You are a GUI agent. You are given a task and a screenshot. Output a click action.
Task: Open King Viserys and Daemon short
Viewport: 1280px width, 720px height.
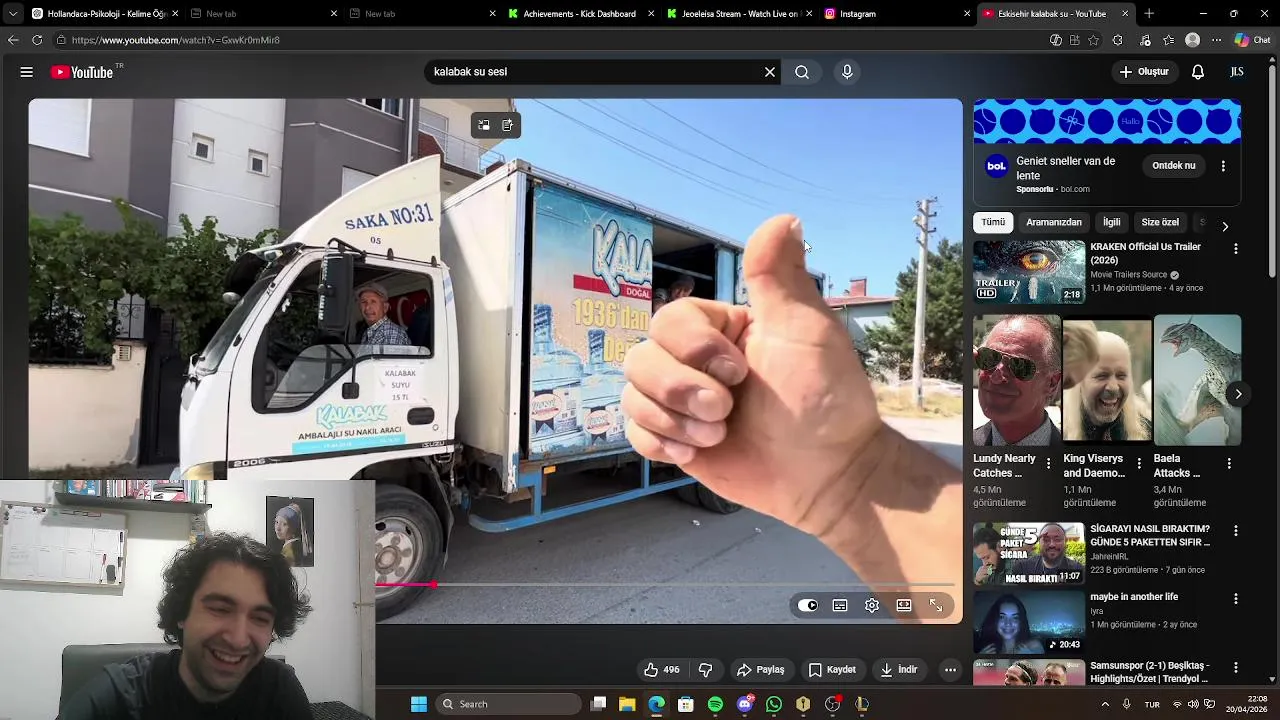[1107, 379]
